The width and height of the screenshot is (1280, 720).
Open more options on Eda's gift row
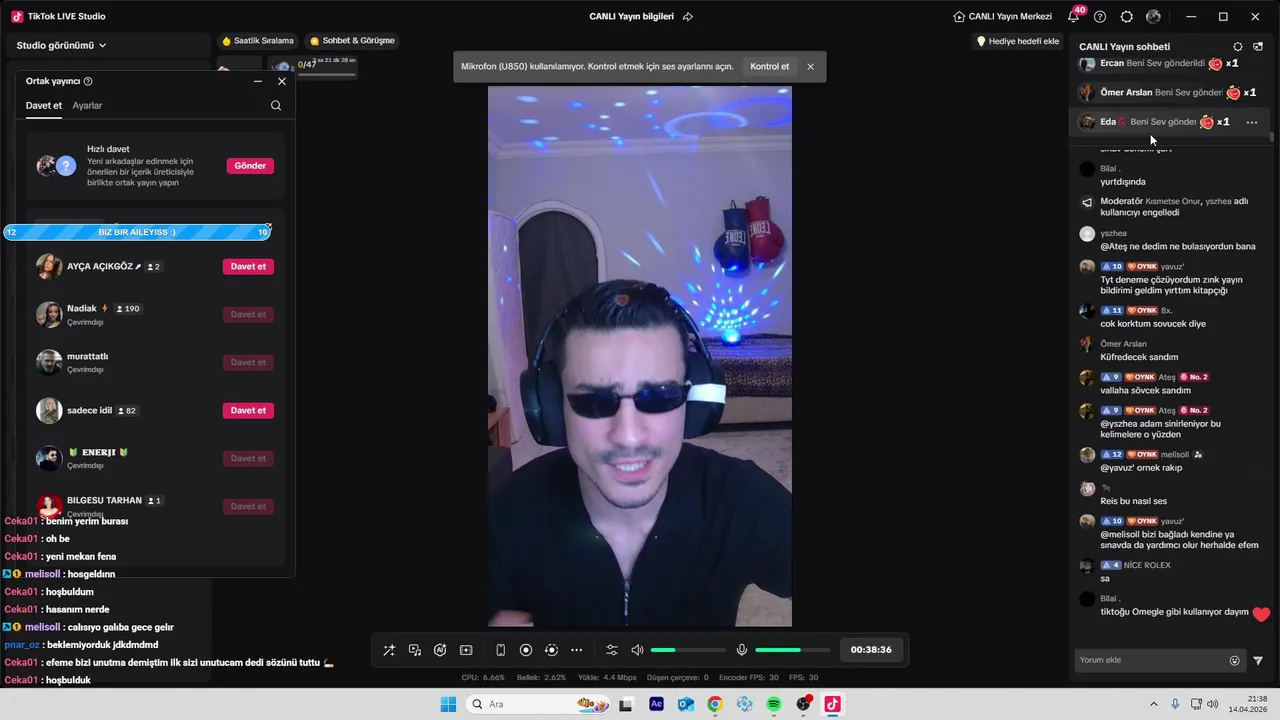(x=1252, y=122)
